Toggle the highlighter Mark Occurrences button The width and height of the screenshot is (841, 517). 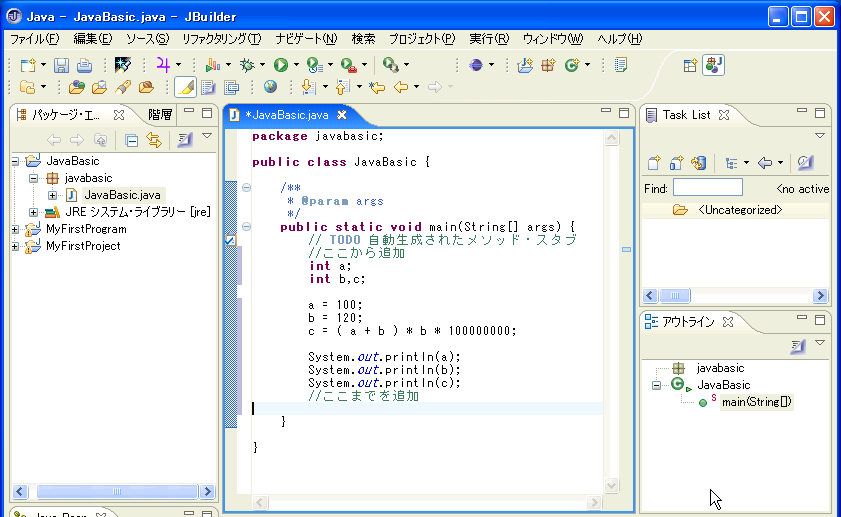(x=186, y=88)
